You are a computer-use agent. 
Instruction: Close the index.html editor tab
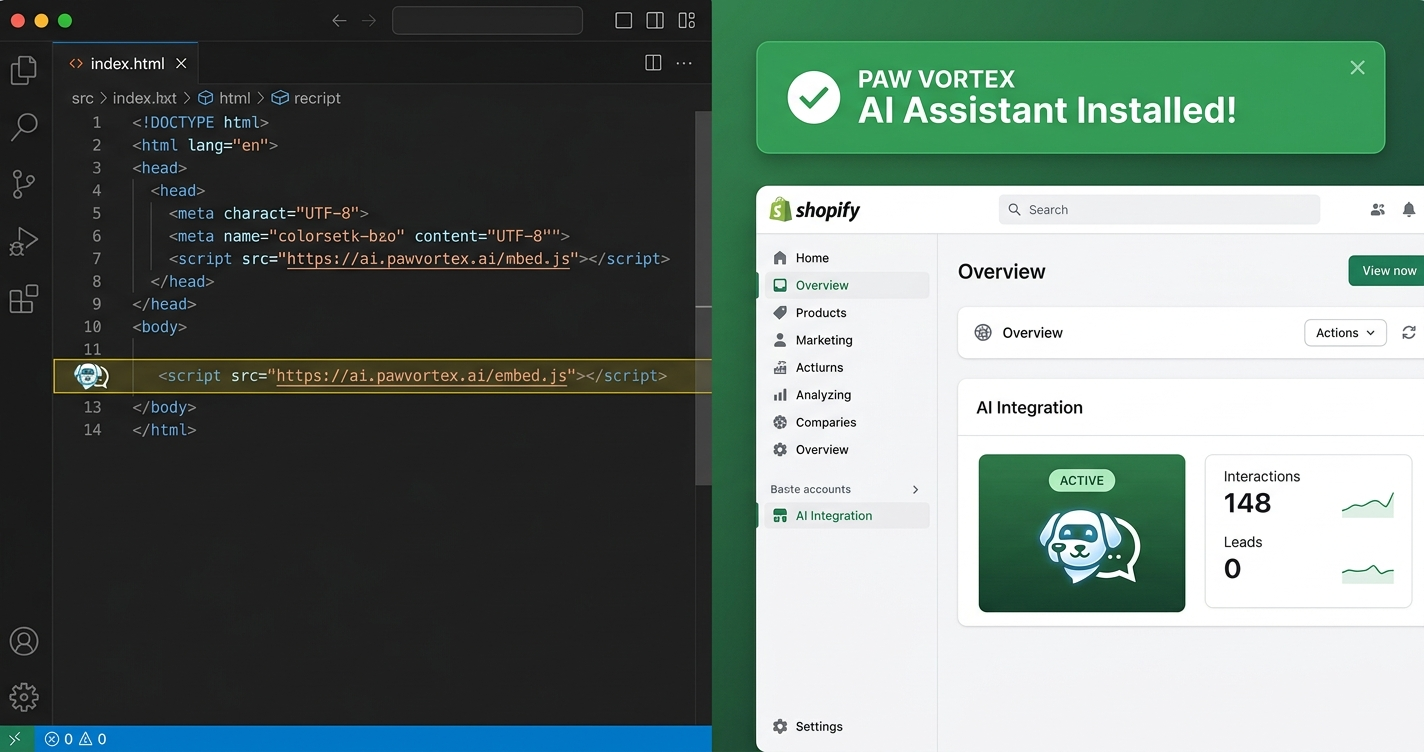point(181,63)
